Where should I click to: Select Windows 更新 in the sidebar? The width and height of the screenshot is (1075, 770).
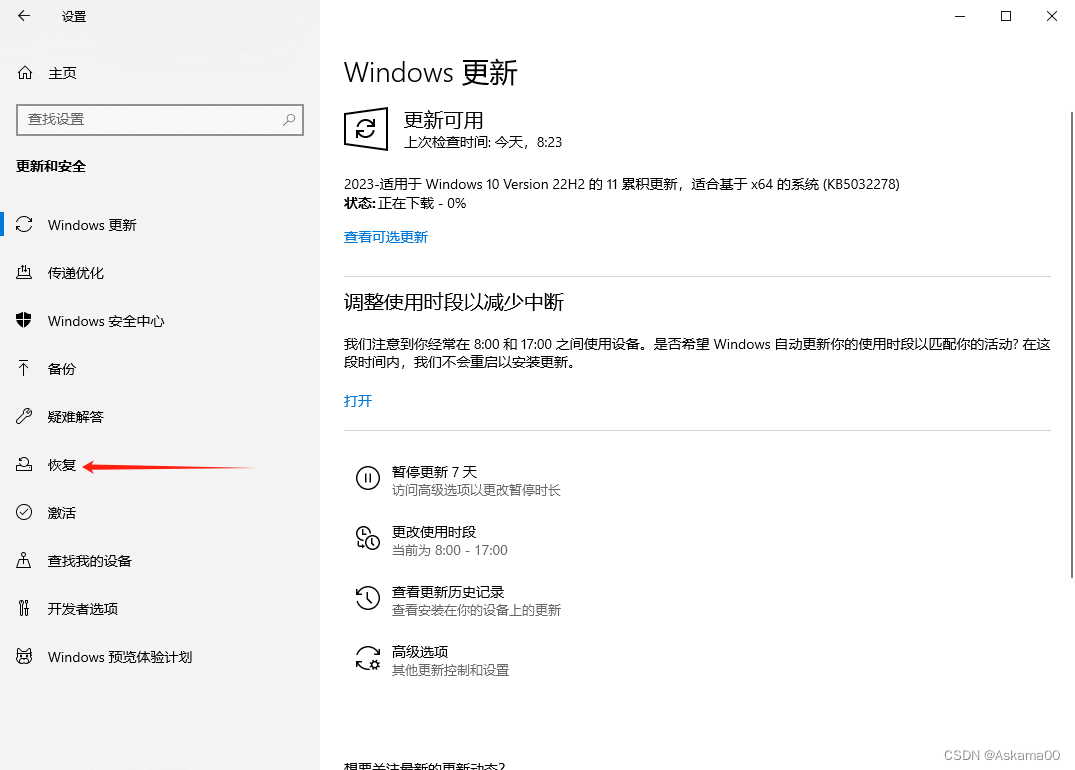pyautogui.click(x=92, y=225)
